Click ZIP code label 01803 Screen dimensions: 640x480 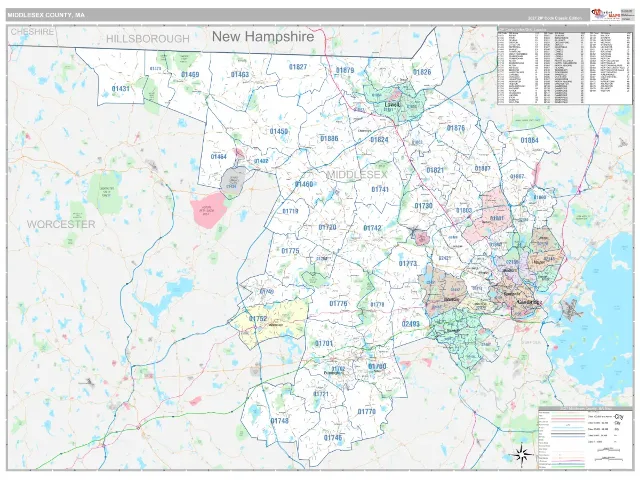464,211
